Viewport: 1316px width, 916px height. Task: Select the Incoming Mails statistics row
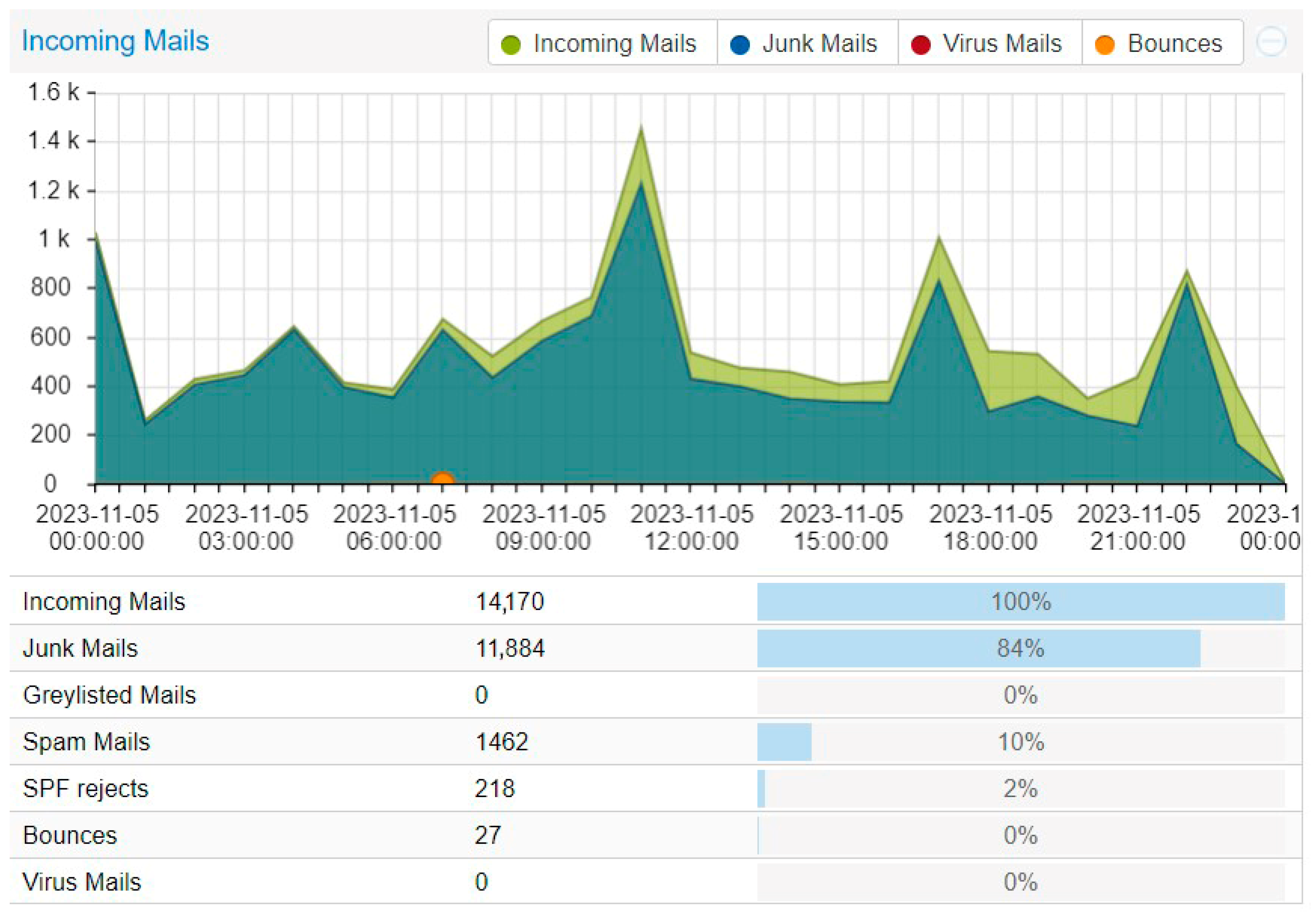tap(104, 601)
